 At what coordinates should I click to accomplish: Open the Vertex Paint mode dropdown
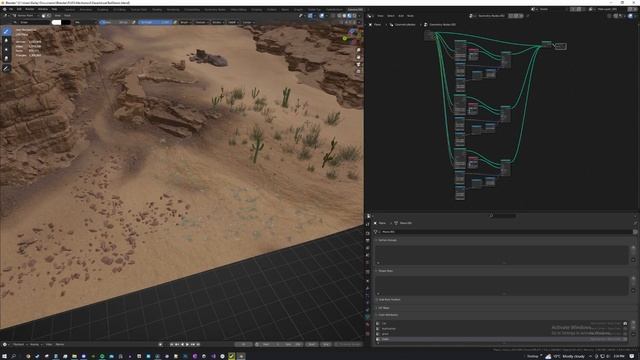(x=25, y=16)
